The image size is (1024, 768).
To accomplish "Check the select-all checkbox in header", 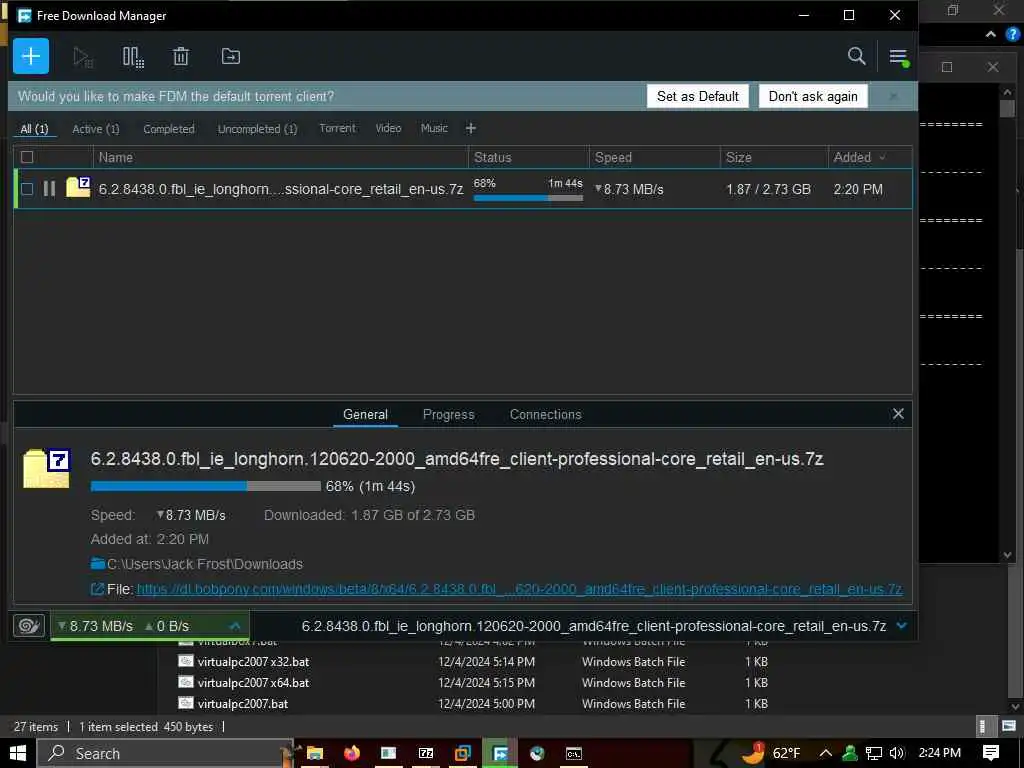I will [27, 157].
